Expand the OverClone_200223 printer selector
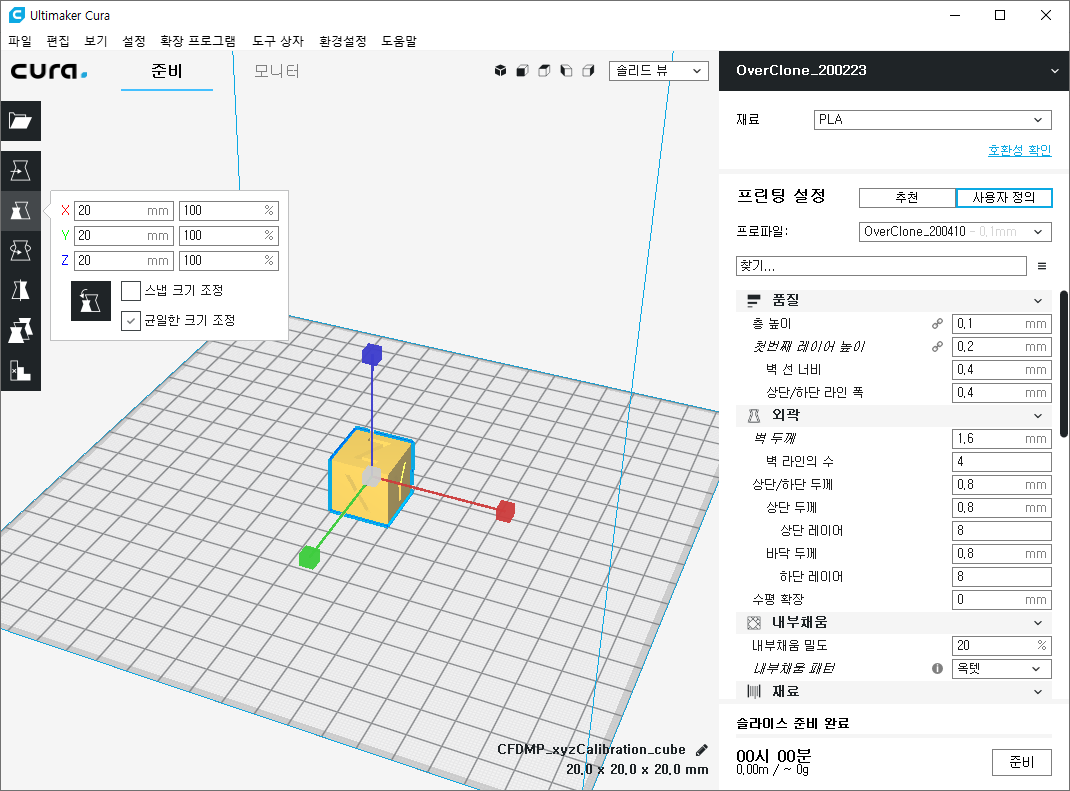Viewport: 1070px width, 791px height. tap(894, 70)
